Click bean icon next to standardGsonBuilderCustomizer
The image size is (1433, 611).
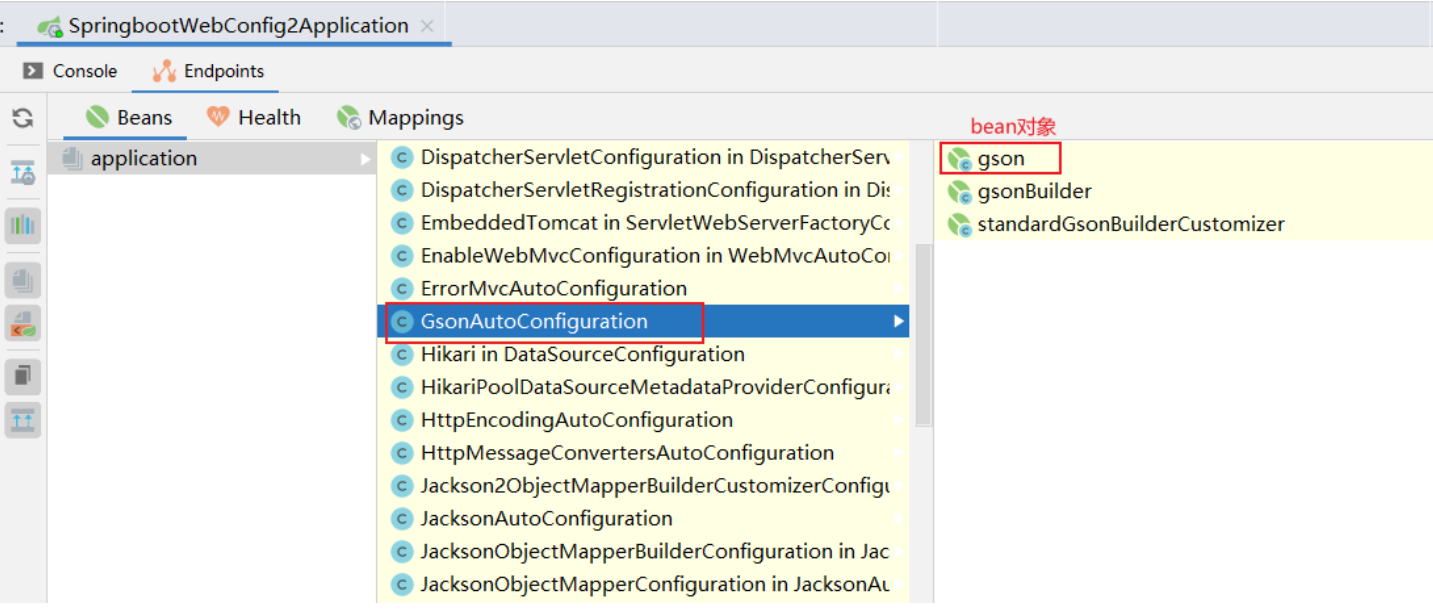[960, 224]
